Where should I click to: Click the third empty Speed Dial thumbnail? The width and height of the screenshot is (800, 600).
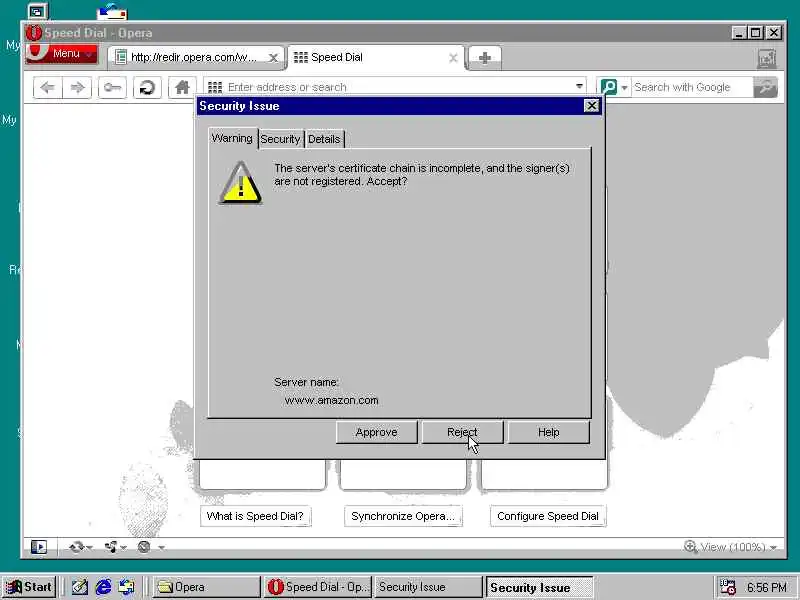[544, 474]
